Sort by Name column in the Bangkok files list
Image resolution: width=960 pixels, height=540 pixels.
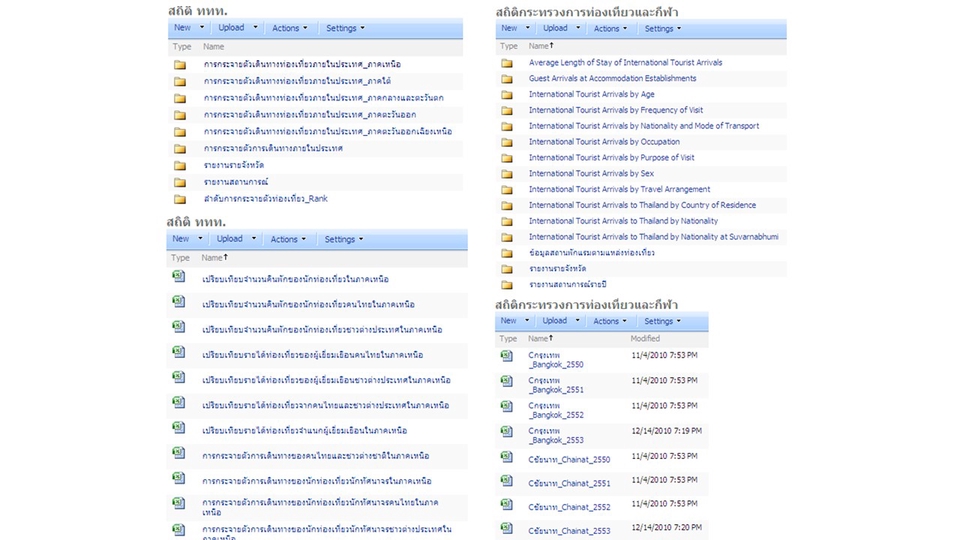[x=541, y=339]
